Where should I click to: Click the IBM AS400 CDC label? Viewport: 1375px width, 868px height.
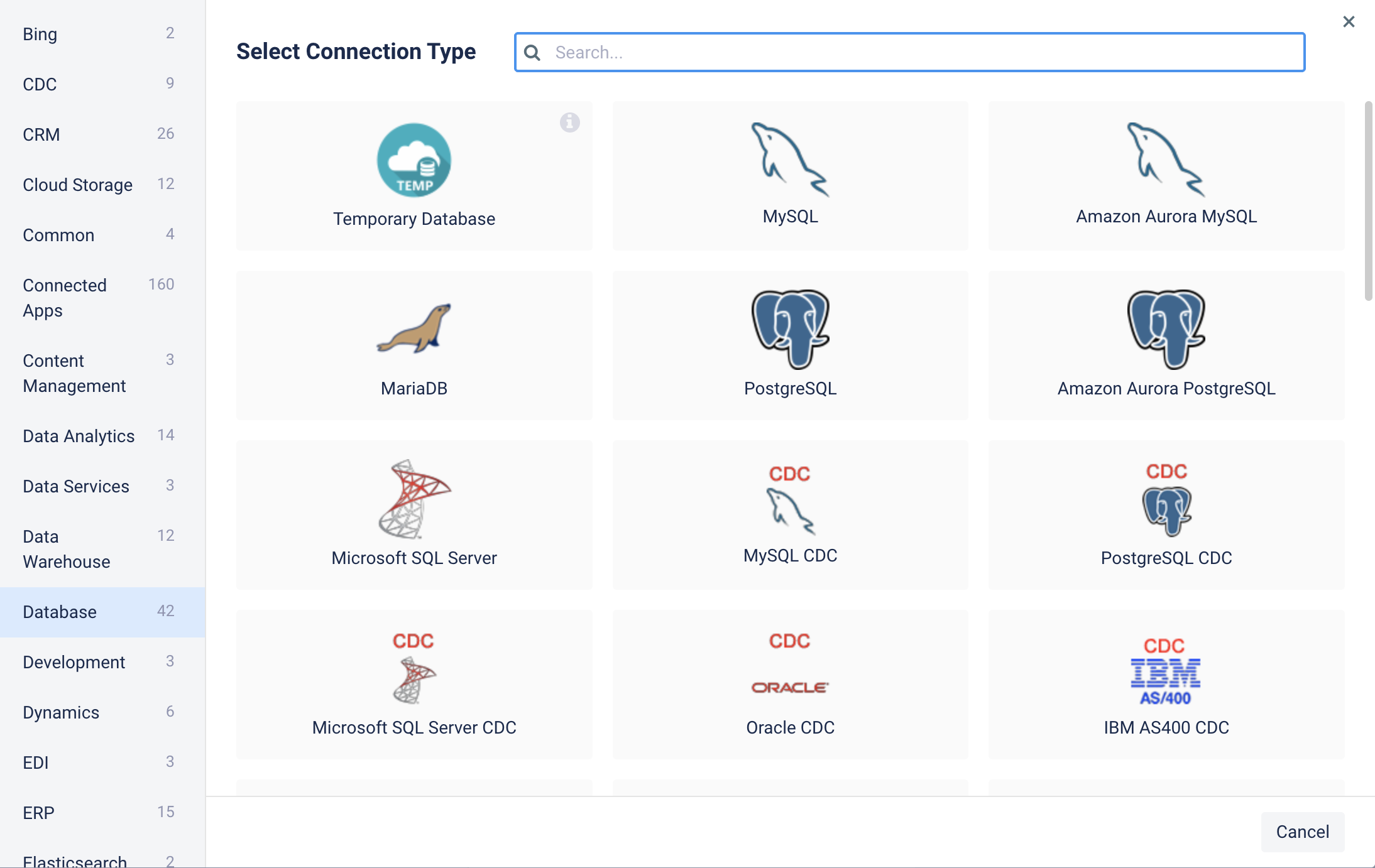[x=1166, y=727]
